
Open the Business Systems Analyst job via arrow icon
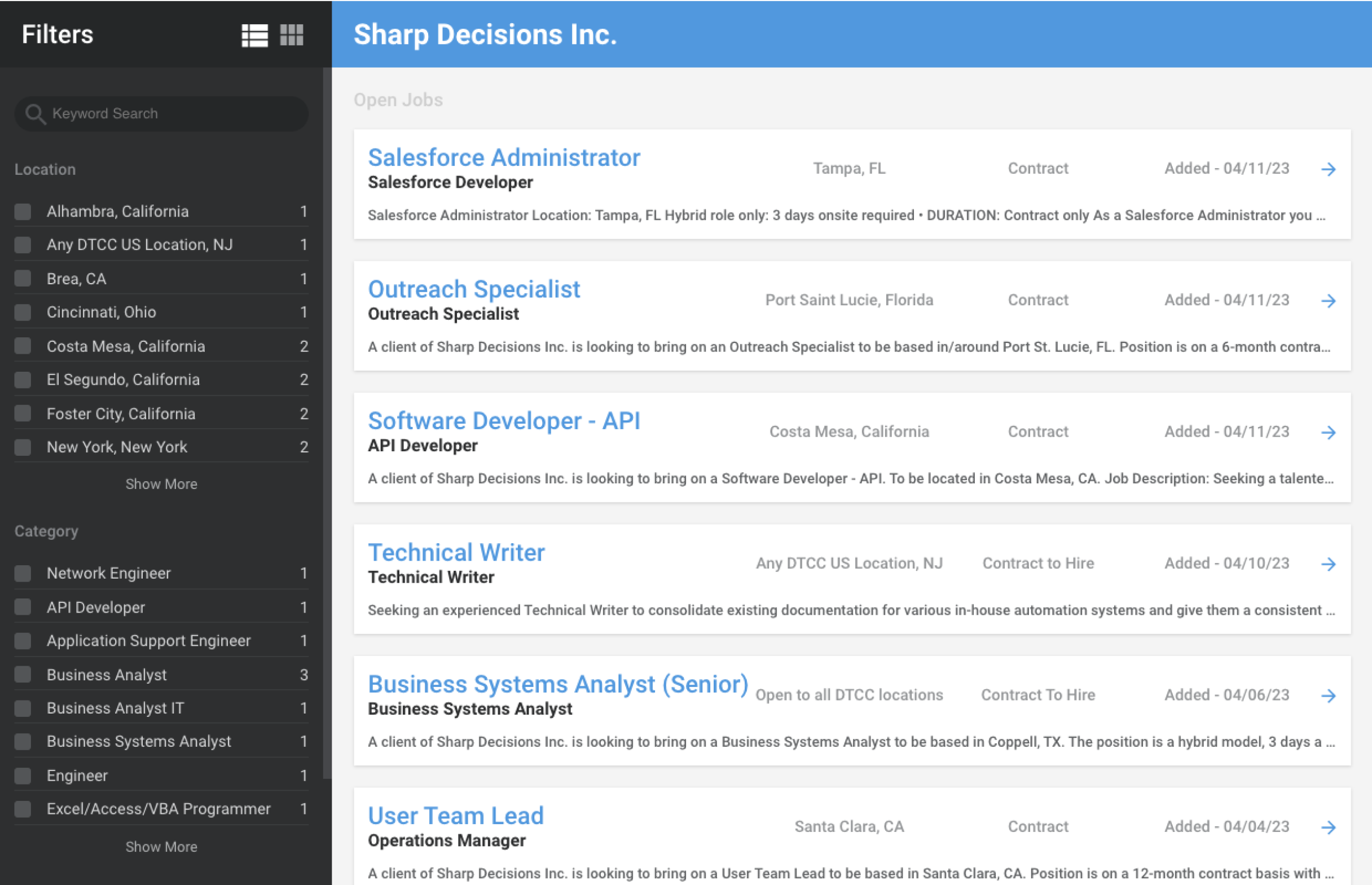coord(1330,696)
